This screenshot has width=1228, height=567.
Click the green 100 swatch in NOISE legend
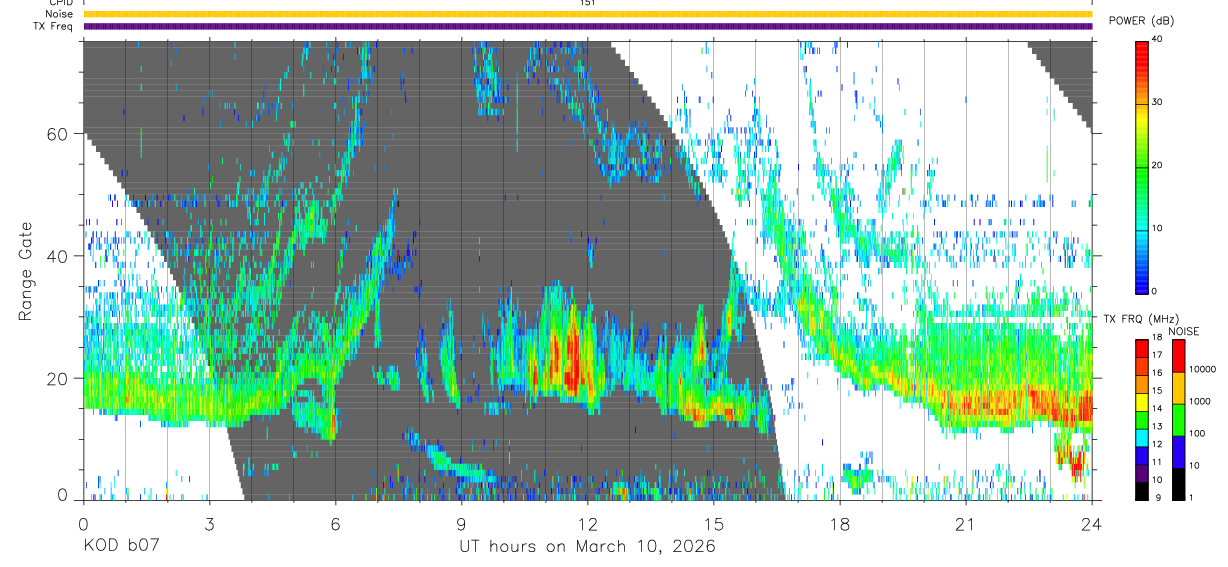(1179, 420)
